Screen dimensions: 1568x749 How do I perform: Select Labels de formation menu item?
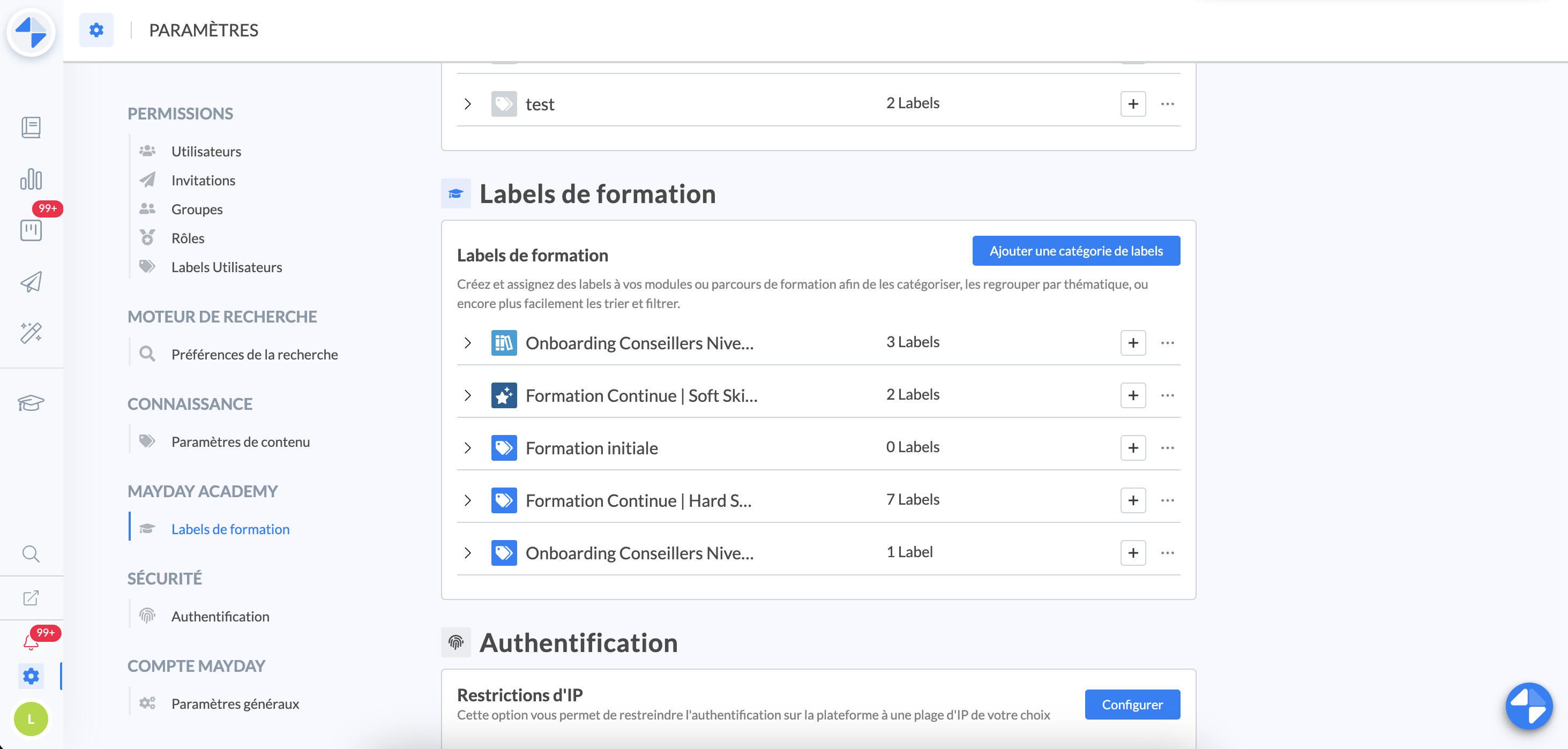pyautogui.click(x=230, y=529)
